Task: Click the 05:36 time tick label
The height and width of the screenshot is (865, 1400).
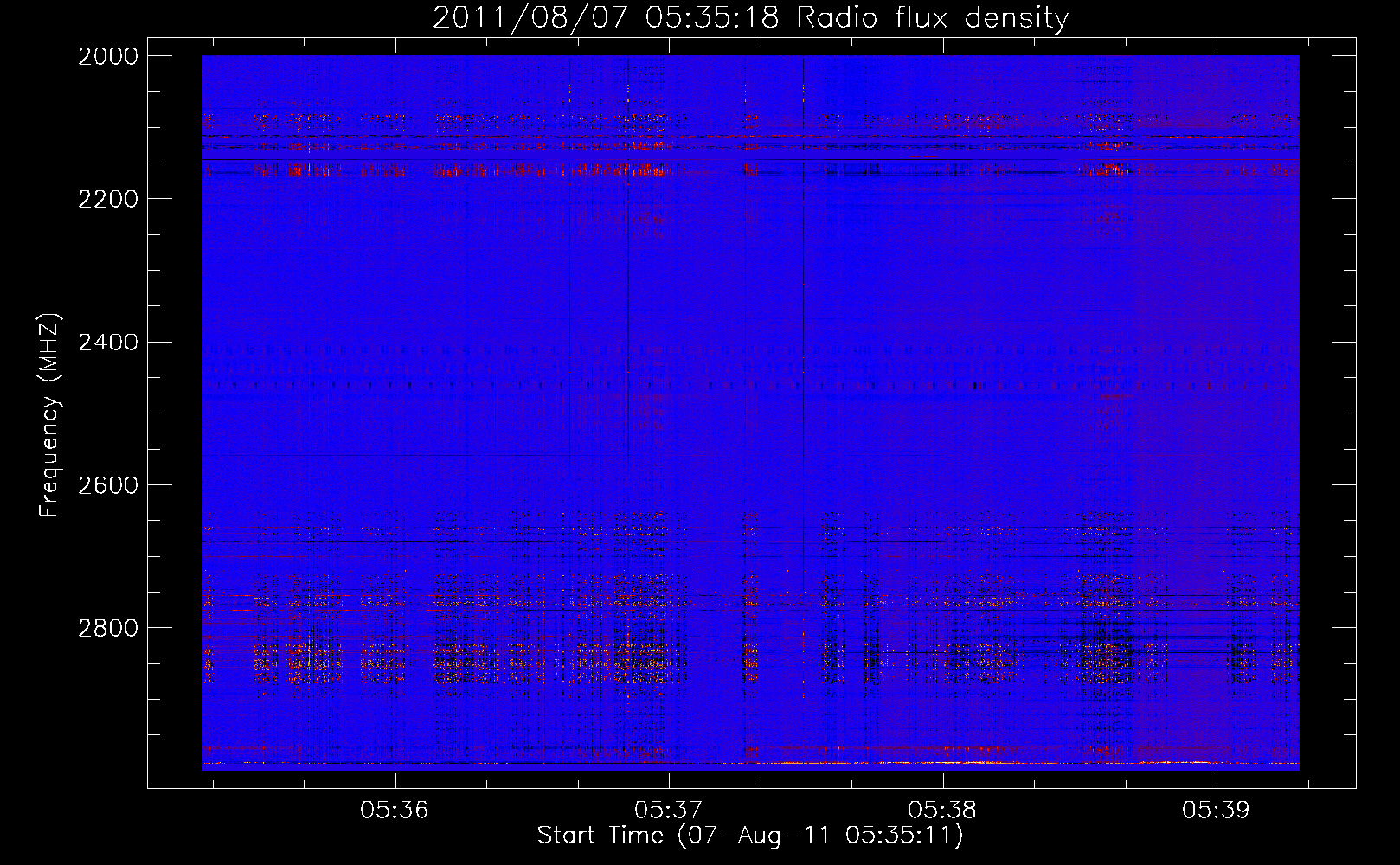Action: click(x=395, y=811)
